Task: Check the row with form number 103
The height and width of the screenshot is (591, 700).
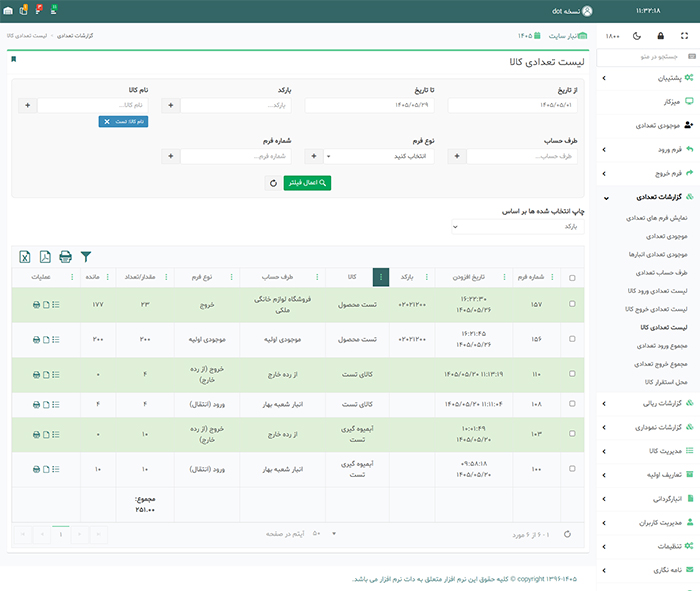Action: (x=572, y=433)
